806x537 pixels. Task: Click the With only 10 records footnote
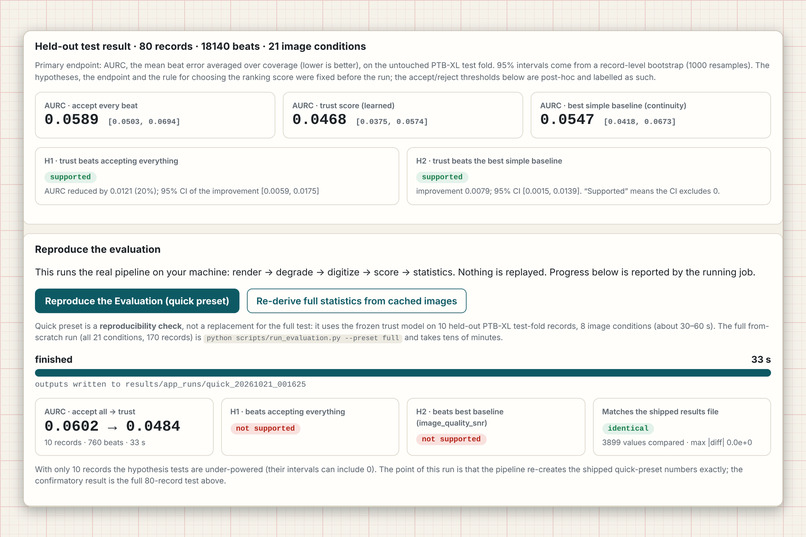click(x=389, y=475)
